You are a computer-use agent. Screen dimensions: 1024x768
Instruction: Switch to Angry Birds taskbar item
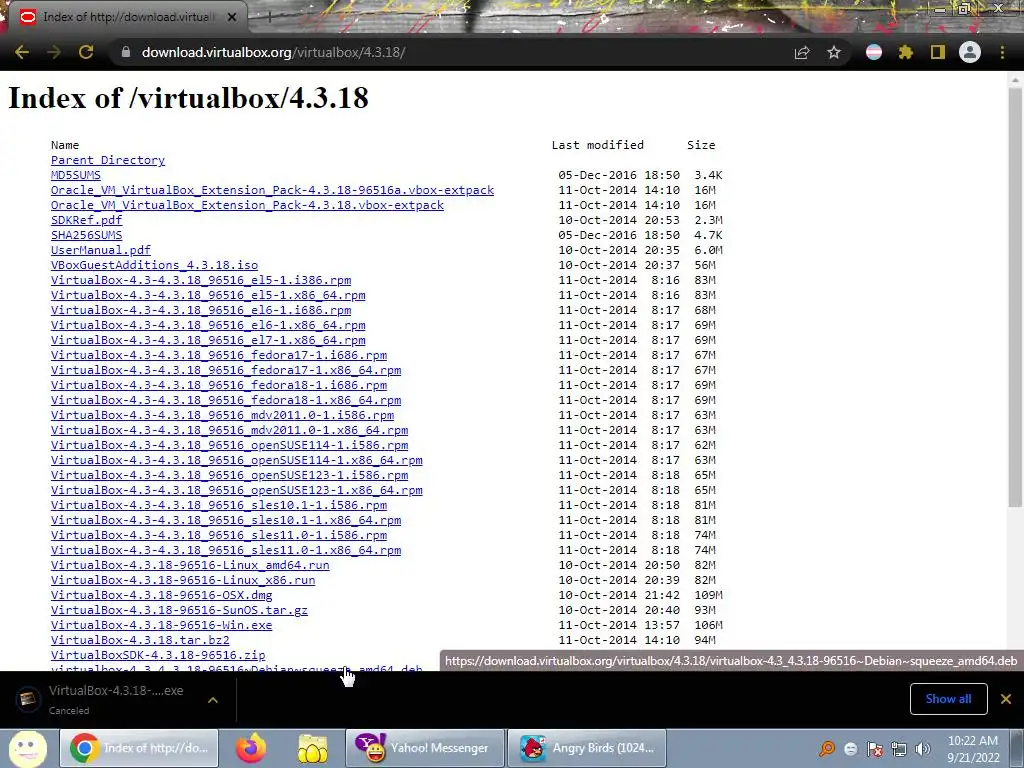pyautogui.click(x=587, y=748)
